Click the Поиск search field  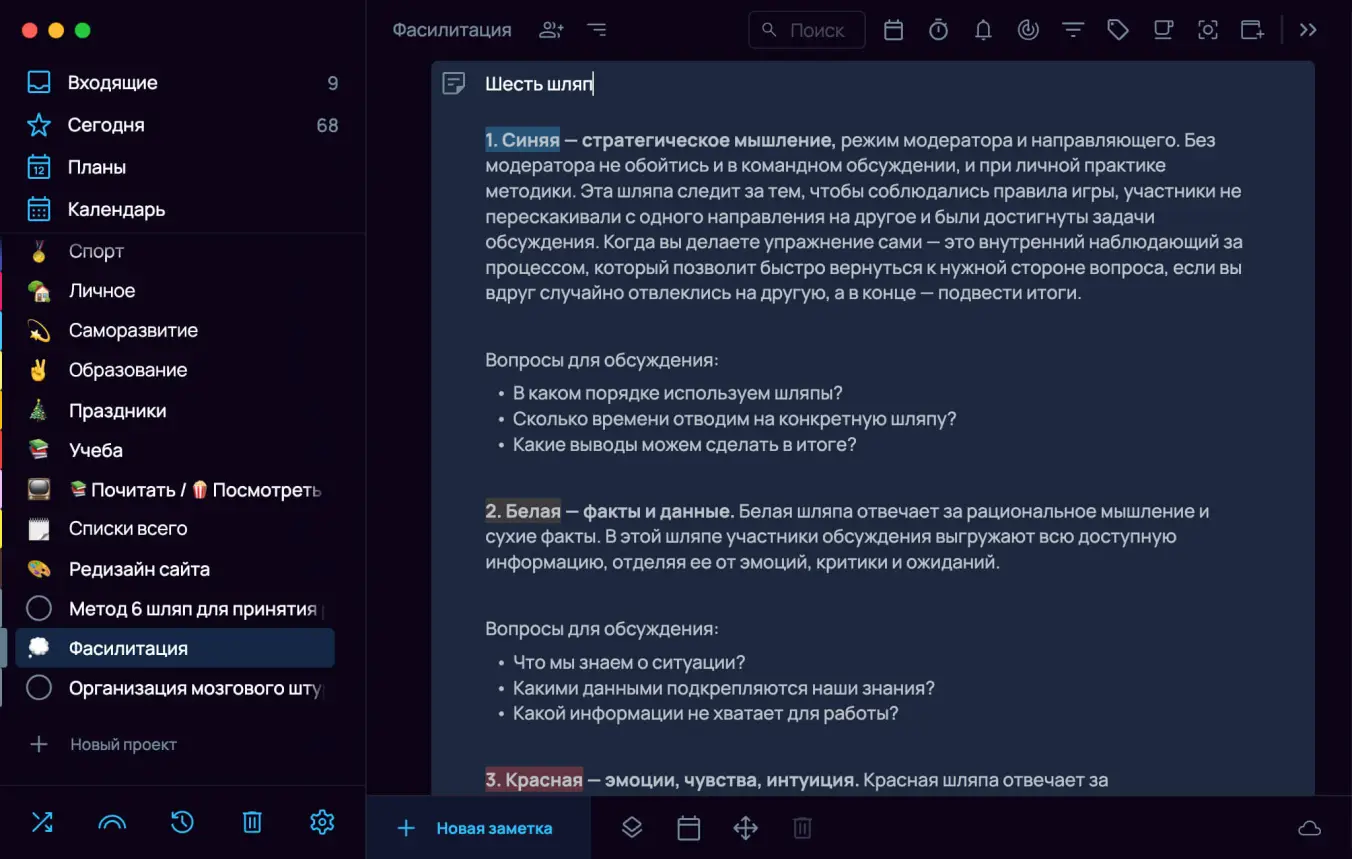[806, 30]
